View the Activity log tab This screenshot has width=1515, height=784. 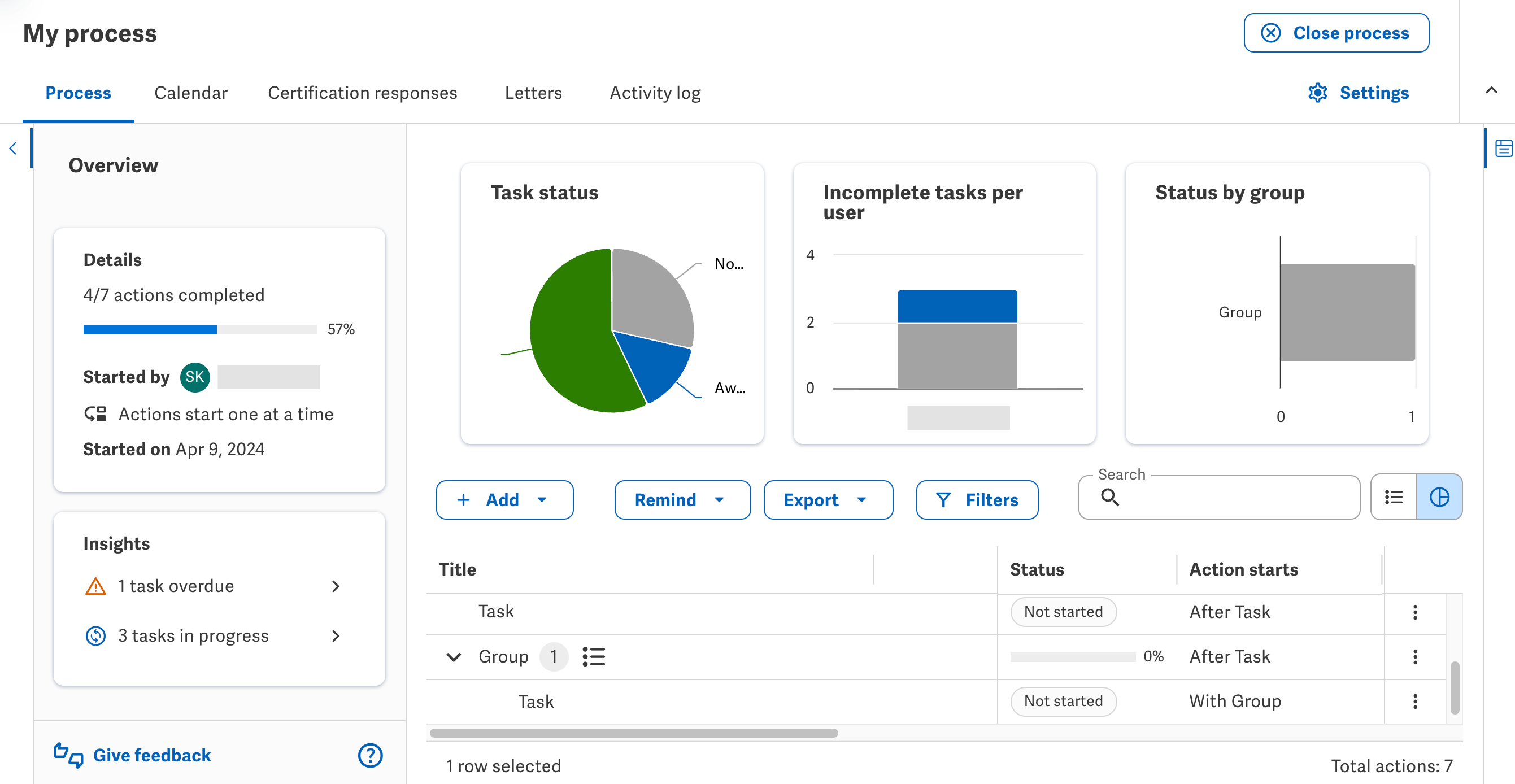coord(655,93)
